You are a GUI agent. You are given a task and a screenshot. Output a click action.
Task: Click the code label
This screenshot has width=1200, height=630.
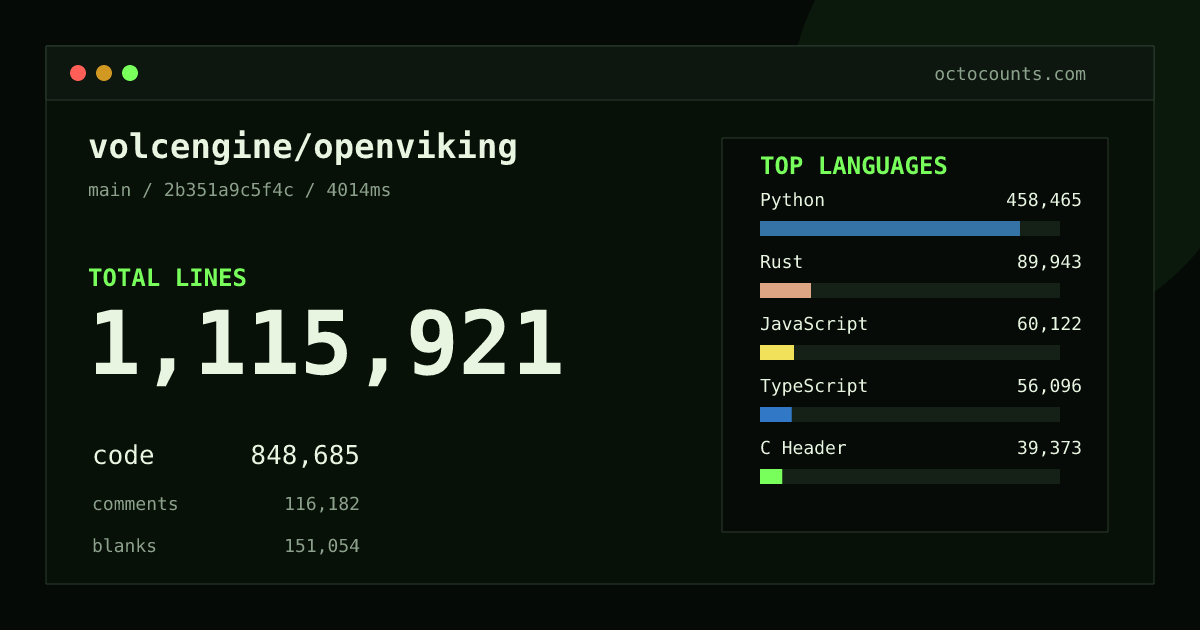[x=123, y=455]
